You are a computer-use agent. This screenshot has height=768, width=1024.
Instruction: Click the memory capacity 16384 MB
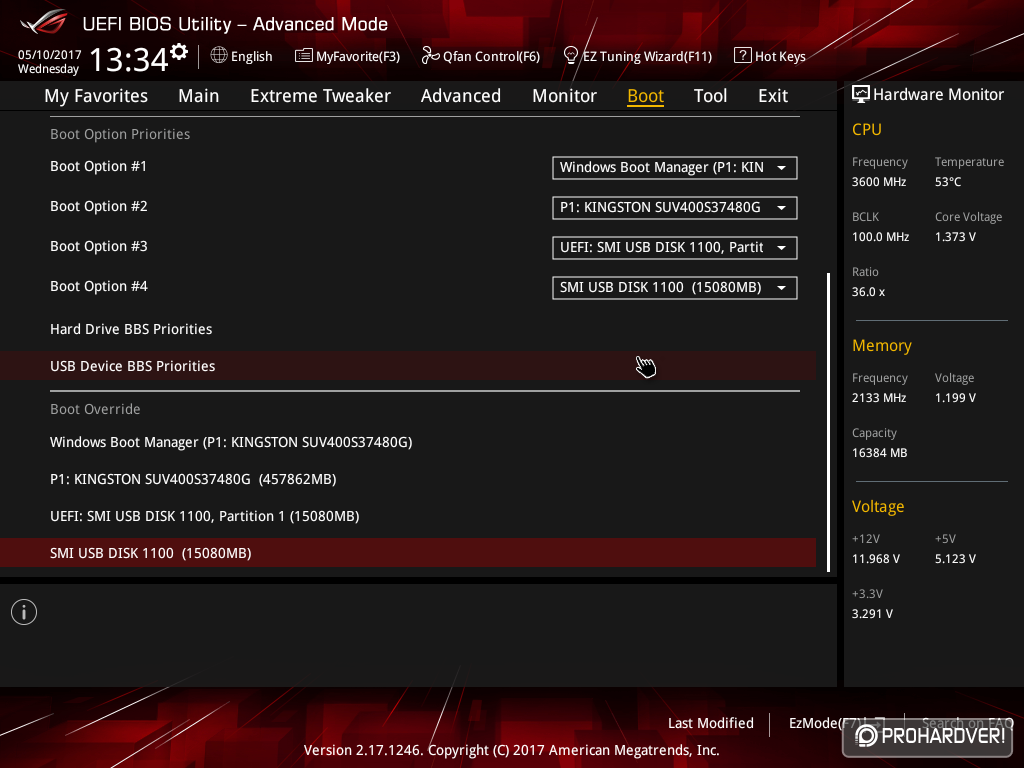[x=879, y=453]
